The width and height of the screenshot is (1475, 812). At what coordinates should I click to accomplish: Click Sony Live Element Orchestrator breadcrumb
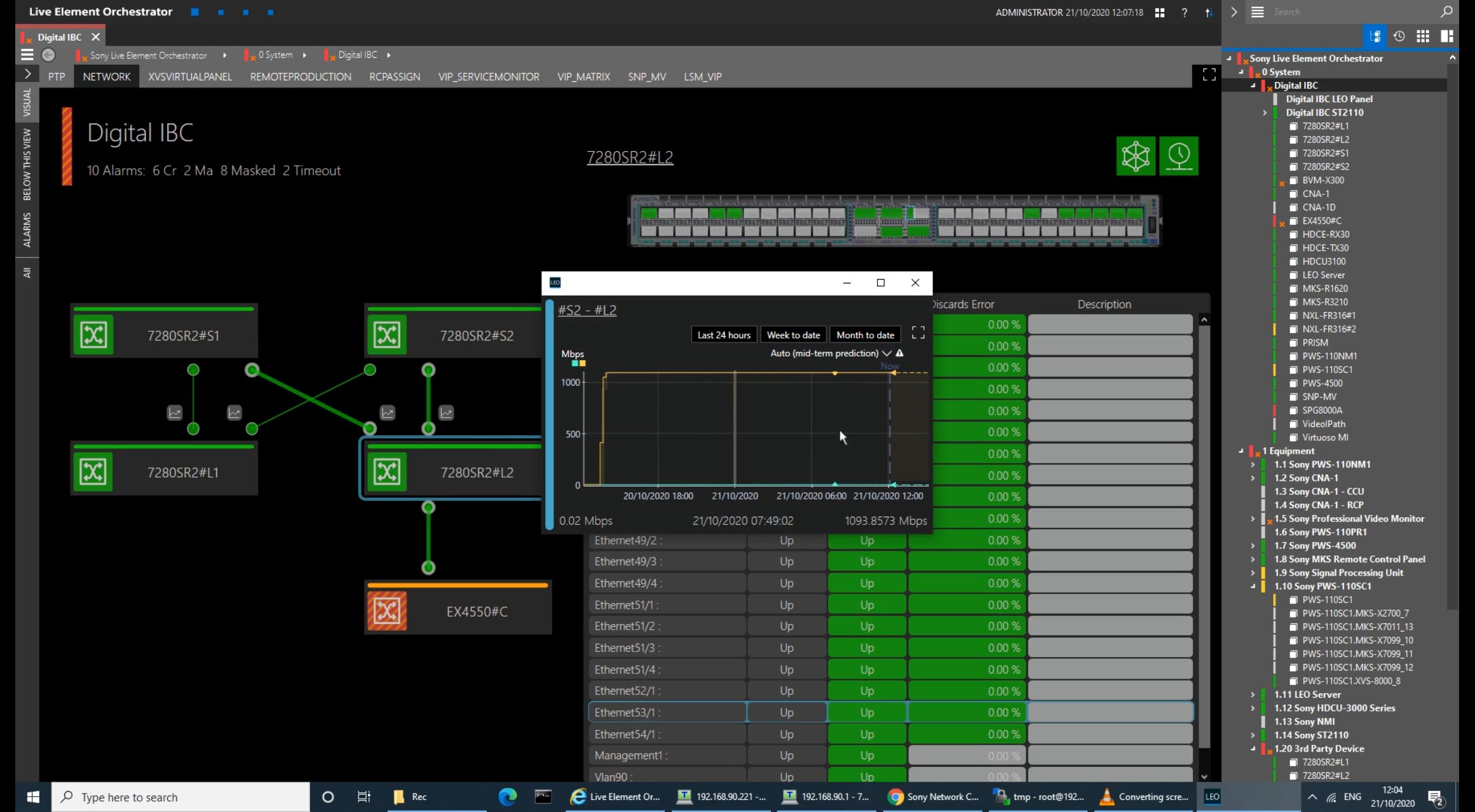[x=149, y=55]
